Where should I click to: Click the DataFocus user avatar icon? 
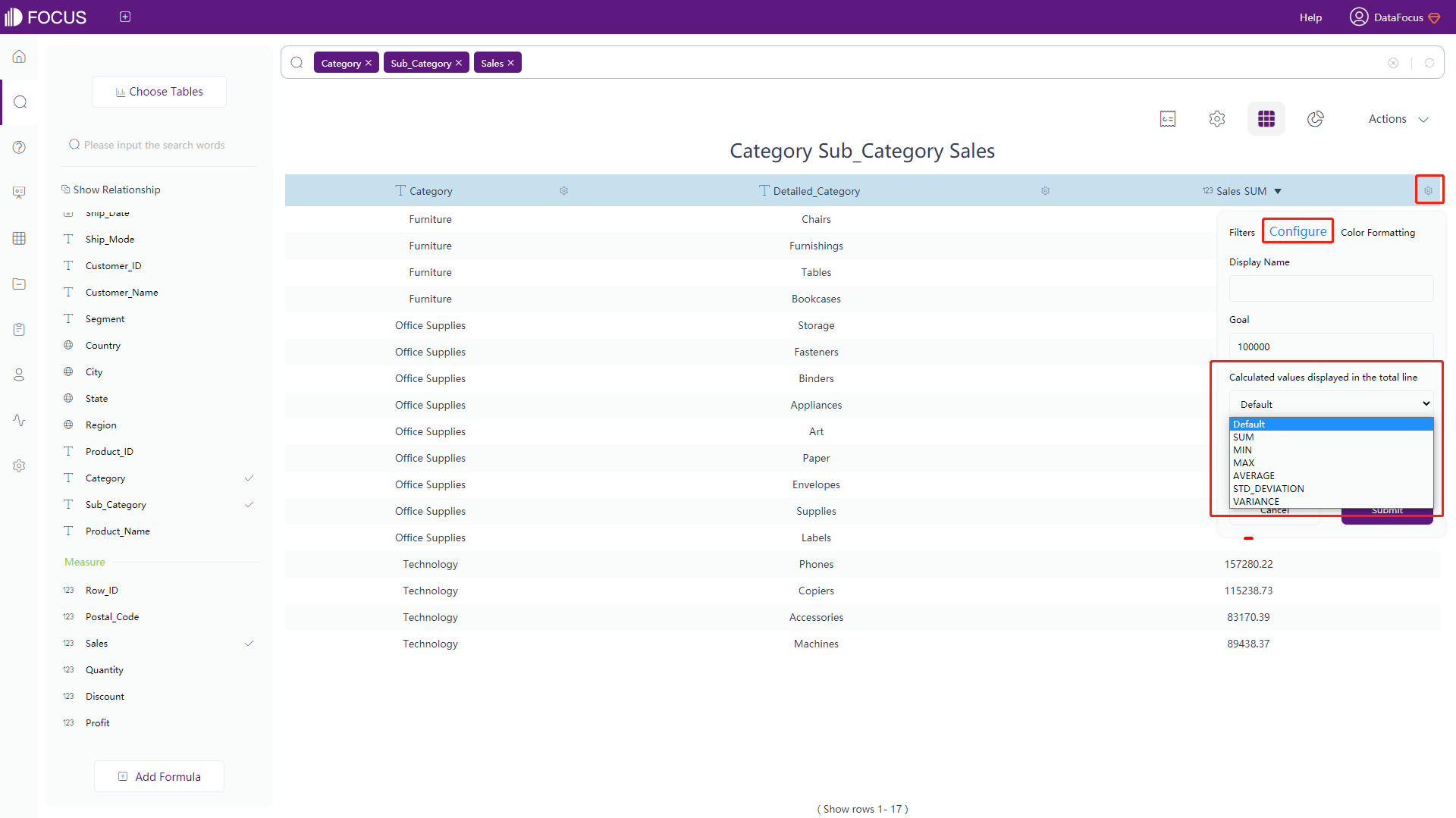click(1358, 17)
